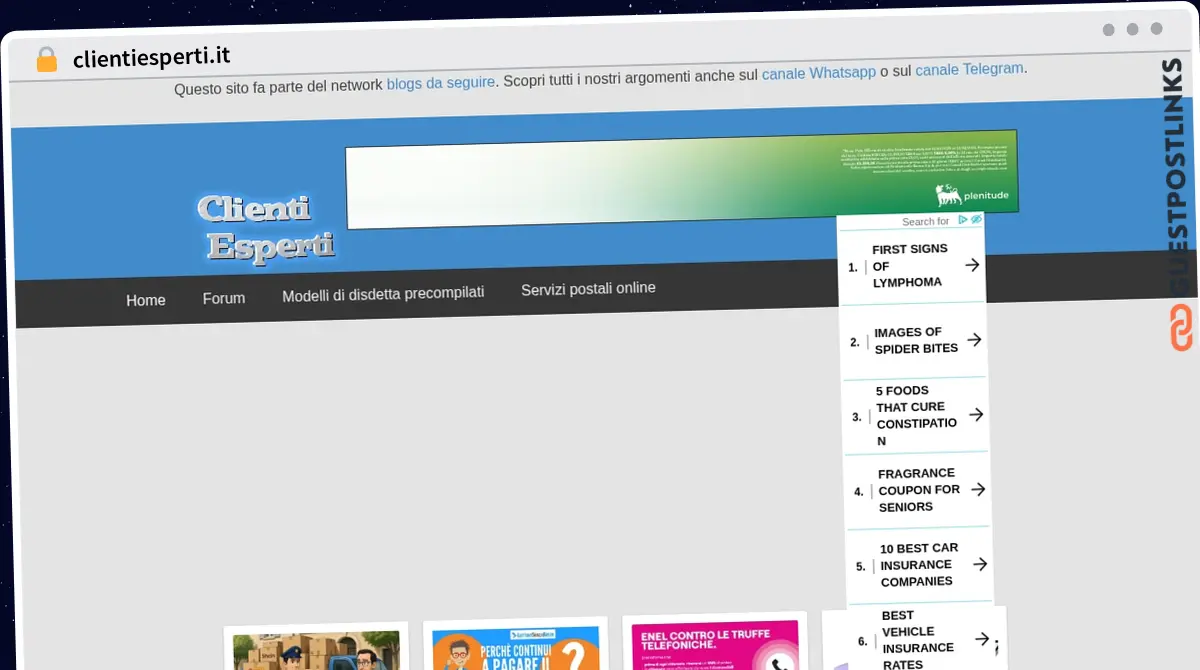The width and height of the screenshot is (1200, 670).
Task: Click arrow next to 5 Foods That Cure Constipation
Action: [976, 414]
